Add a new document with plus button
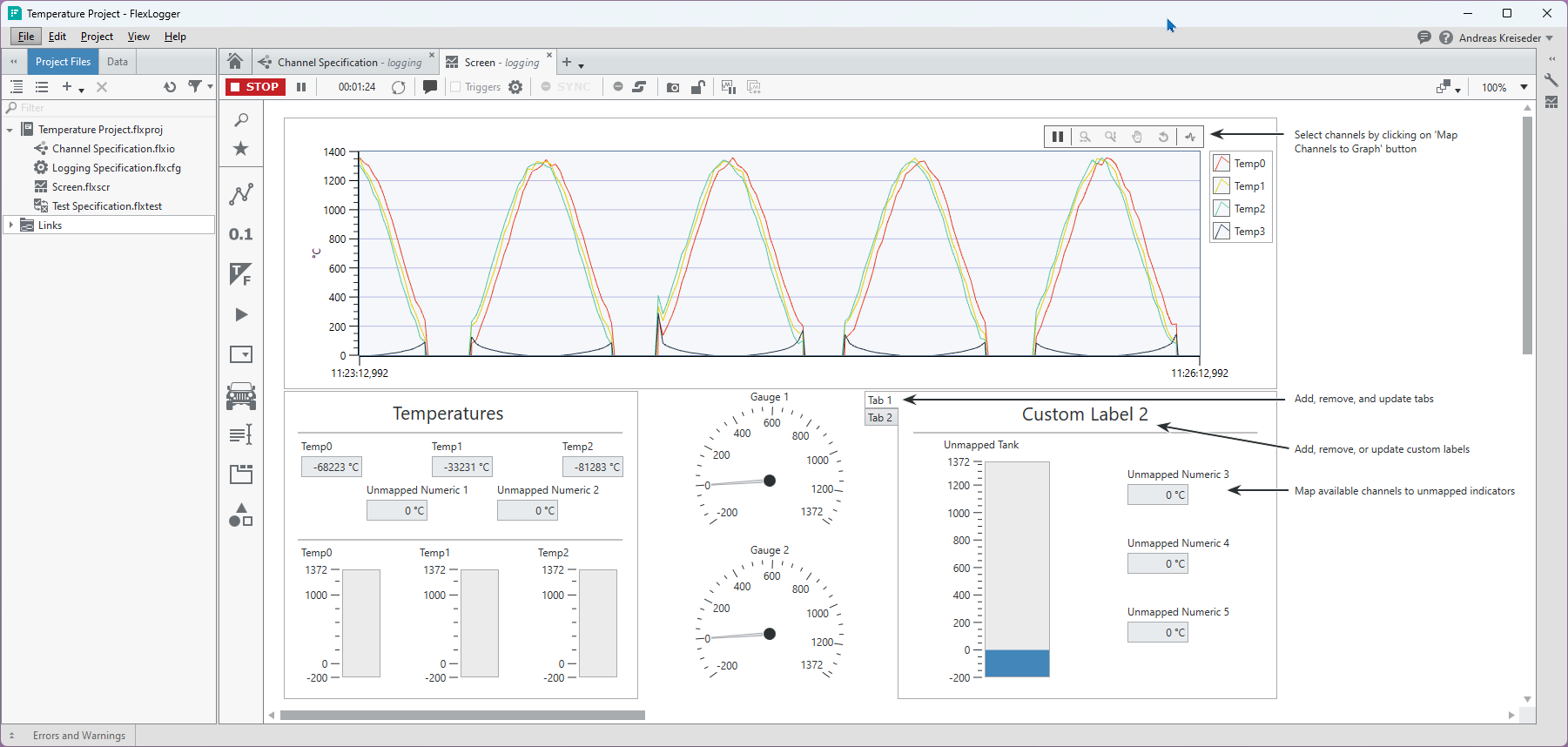 pos(567,62)
